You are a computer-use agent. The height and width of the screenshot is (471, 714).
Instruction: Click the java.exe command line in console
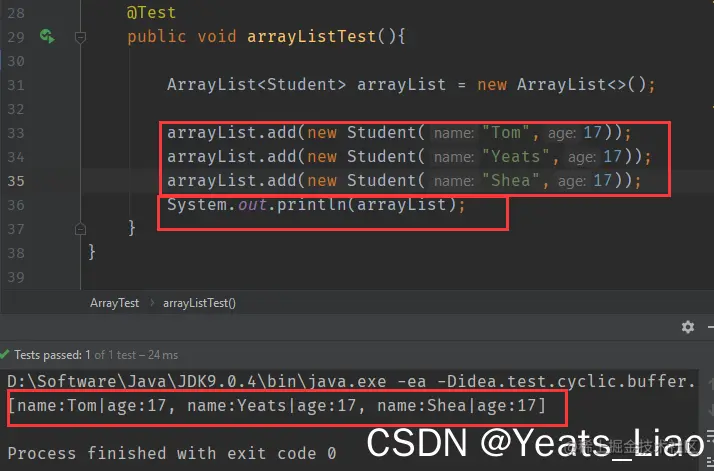pyautogui.click(x=351, y=381)
